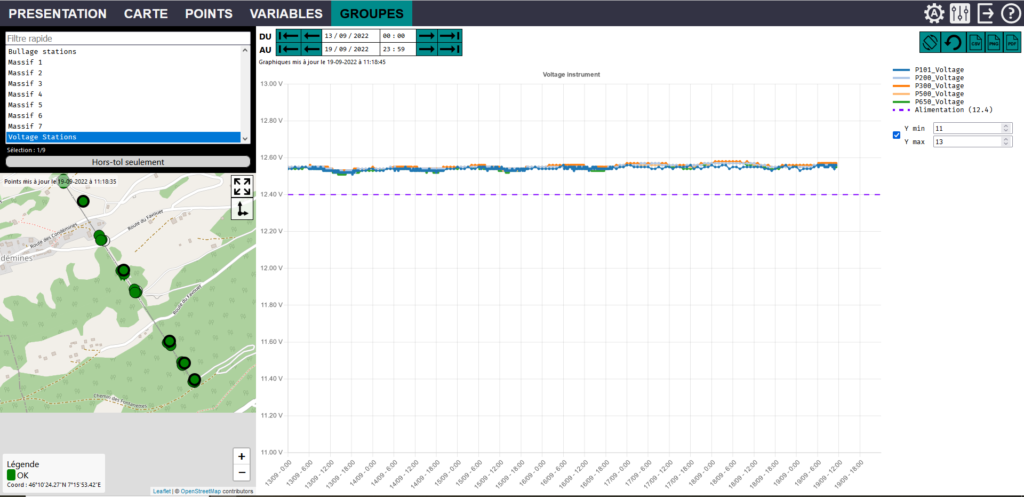
Task: Click the Filtre rapide search field
Action: 124,38
